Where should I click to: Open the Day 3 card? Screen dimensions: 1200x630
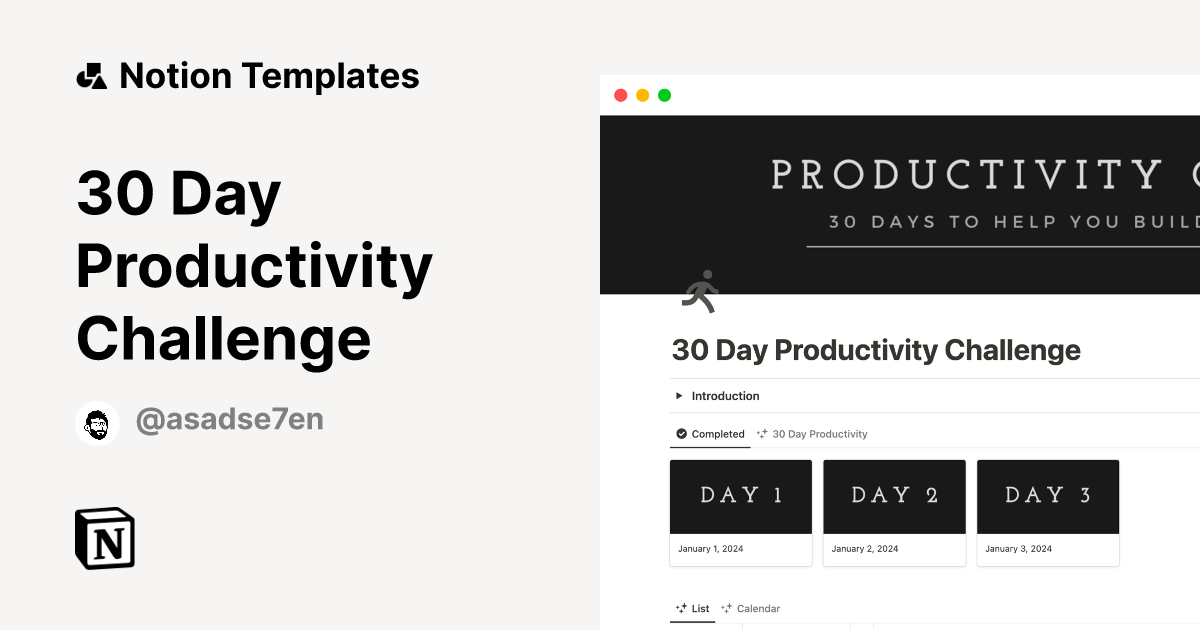click(1047, 495)
